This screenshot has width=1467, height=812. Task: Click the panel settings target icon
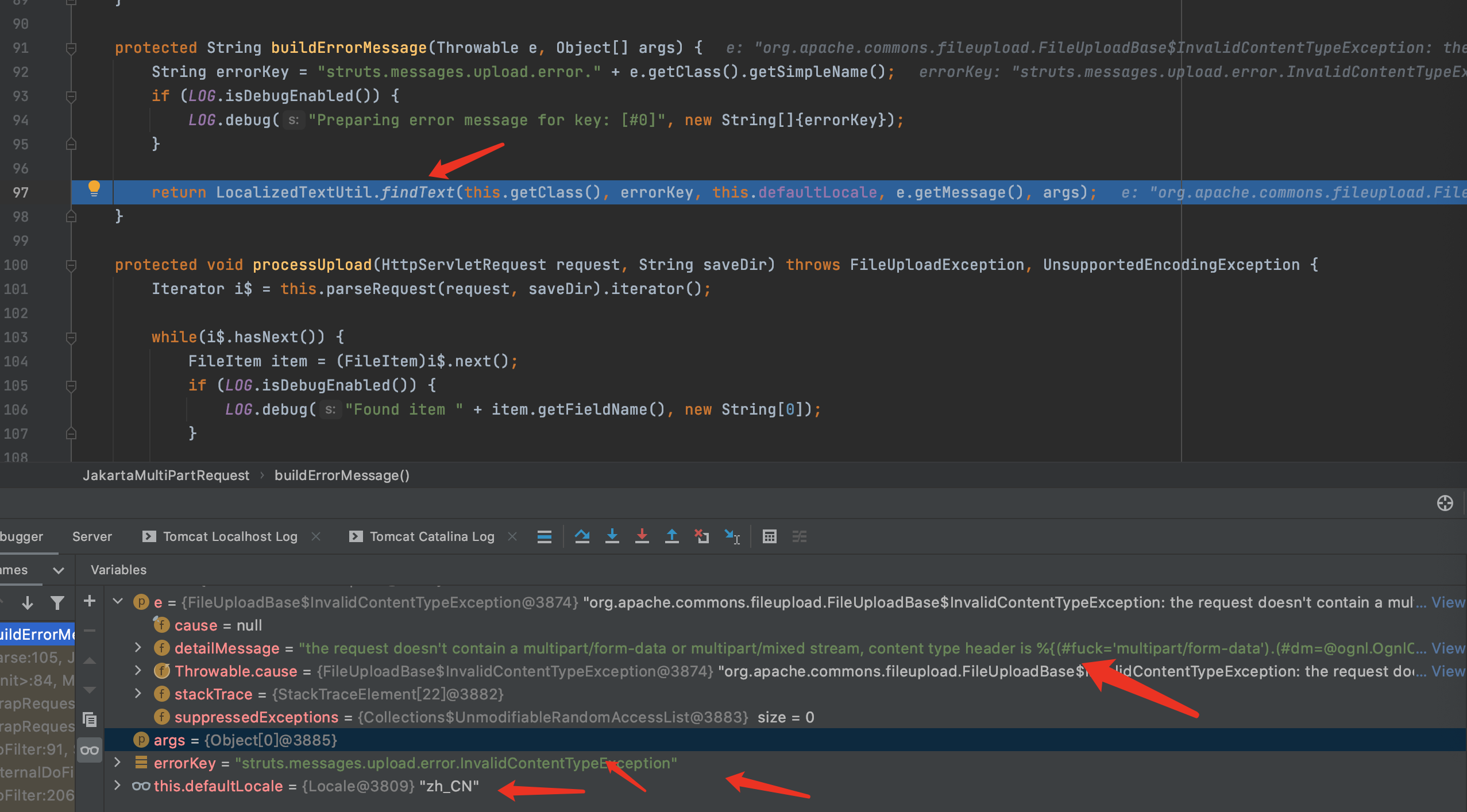pos(1445,503)
